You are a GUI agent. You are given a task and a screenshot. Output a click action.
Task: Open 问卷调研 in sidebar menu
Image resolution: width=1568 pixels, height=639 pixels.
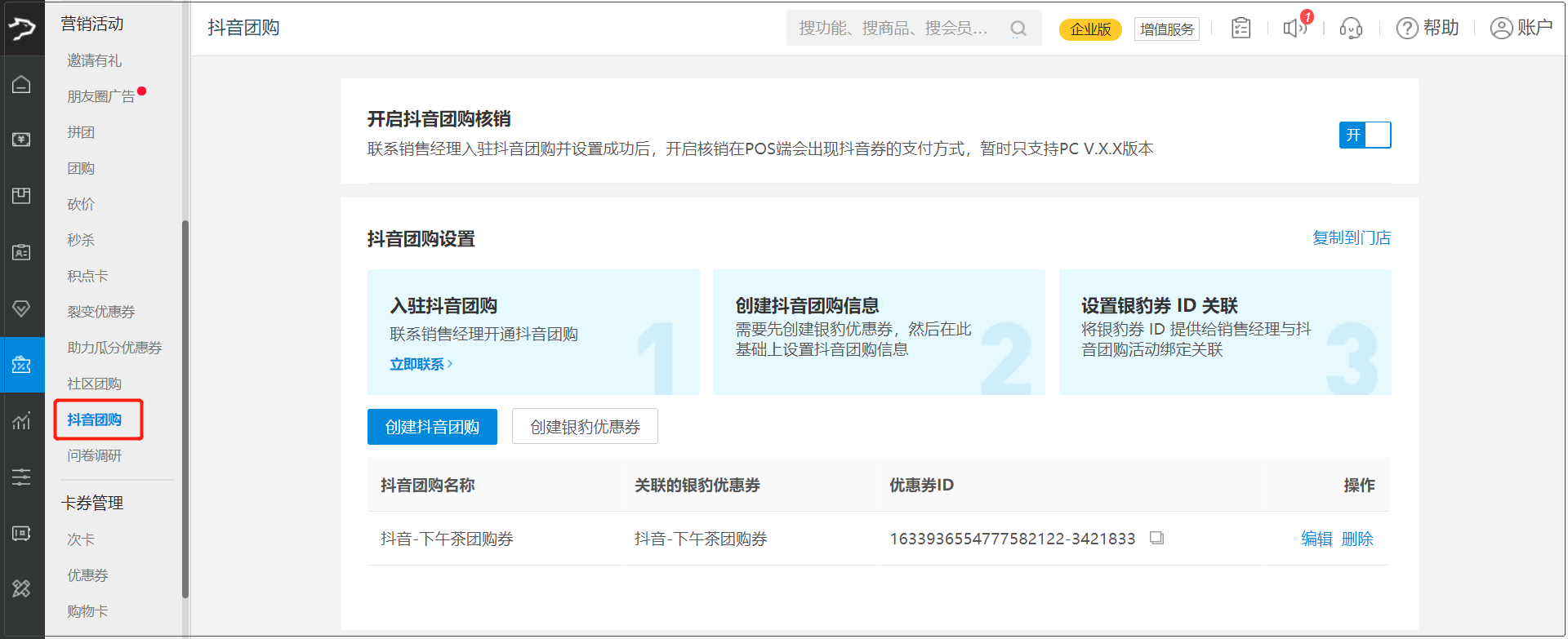tap(95, 455)
